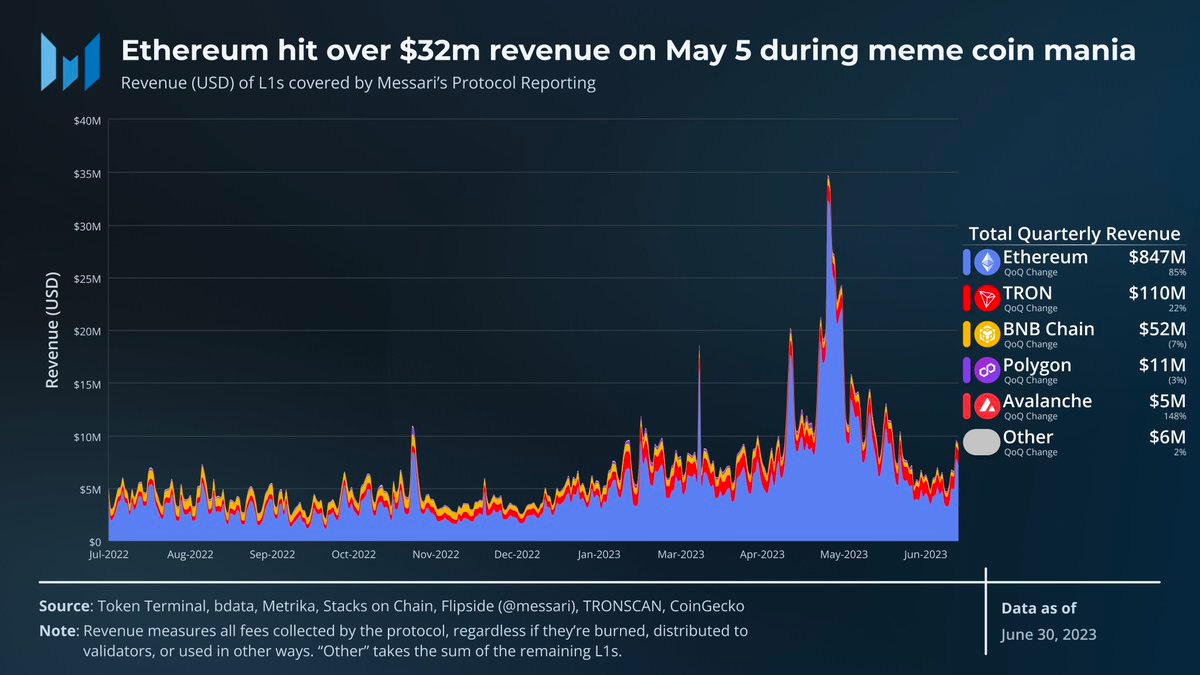Click the May-2023 x-axis label
The image size is (1200, 675).
[844, 553]
